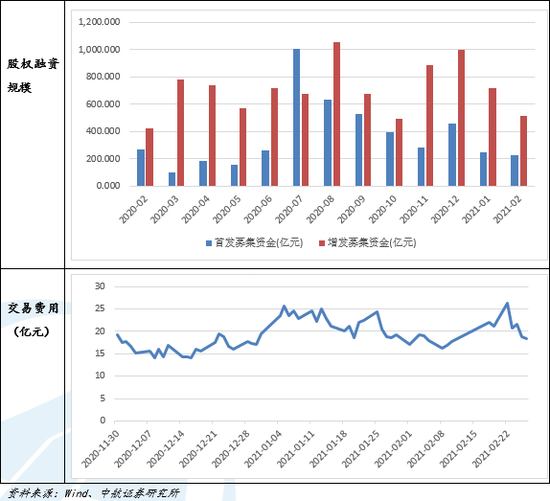Image resolution: width=550 pixels, height=501 pixels.
Task: Click the line chart peak near 2021-02-22
Action: [507, 303]
